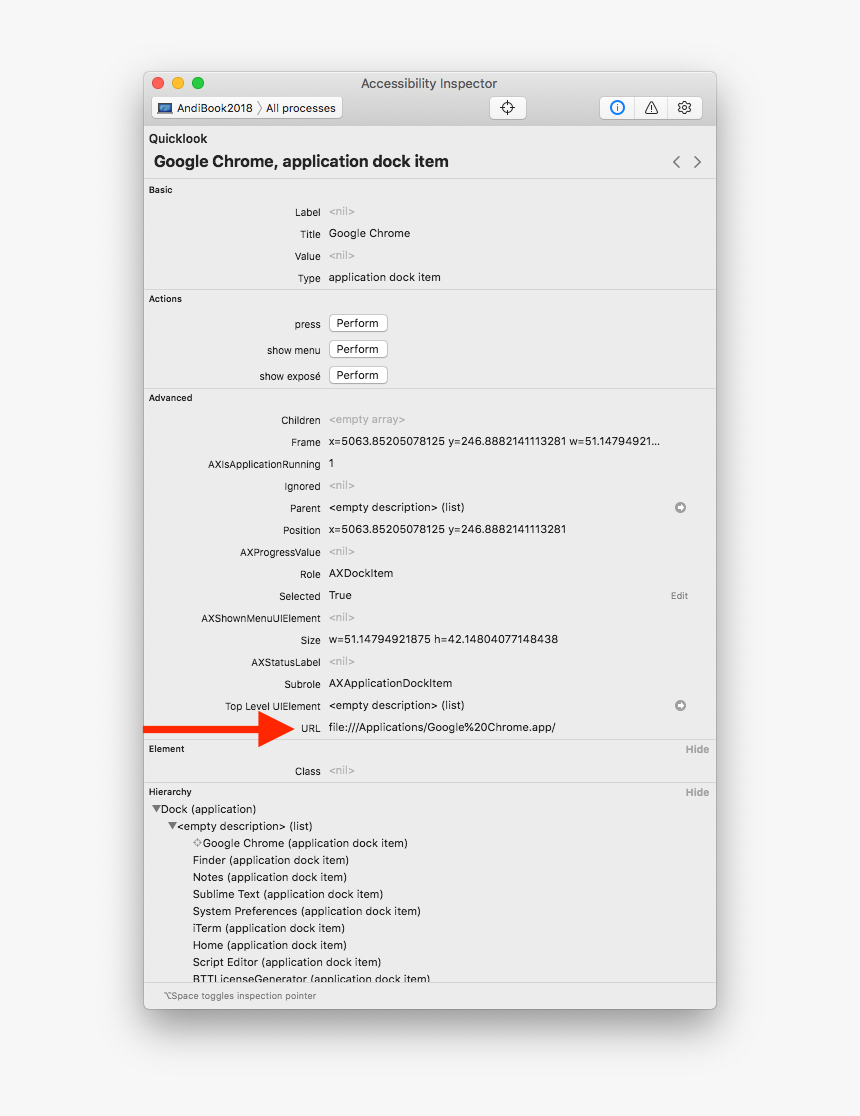
Task: Click the Frame value text
Action: point(494,441)
